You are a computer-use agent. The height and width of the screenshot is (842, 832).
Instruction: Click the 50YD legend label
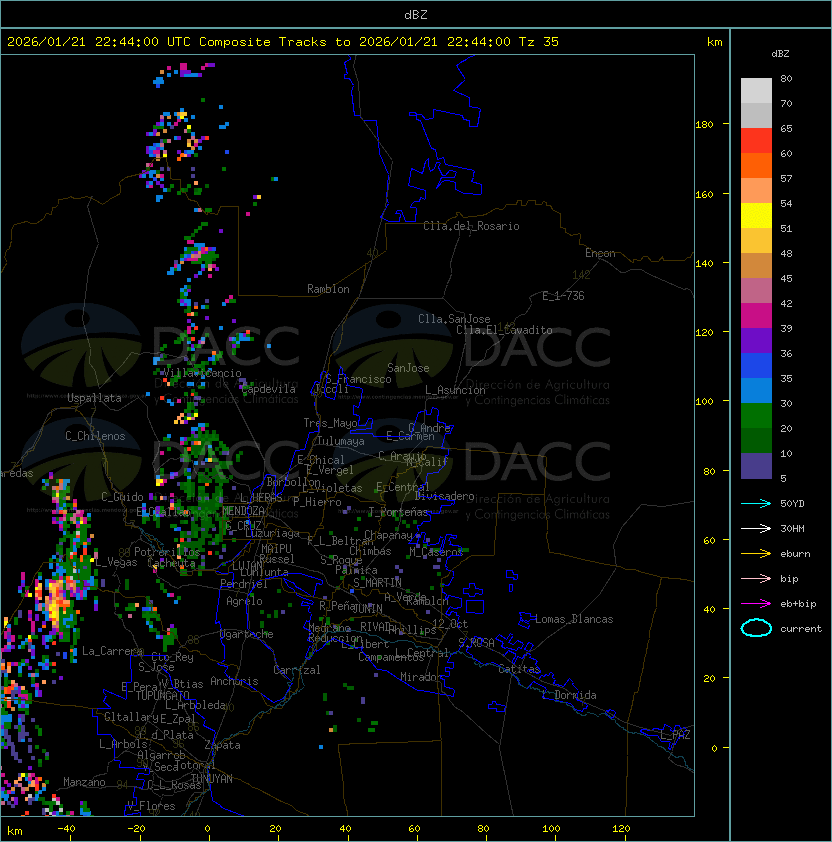click(792, 504)
